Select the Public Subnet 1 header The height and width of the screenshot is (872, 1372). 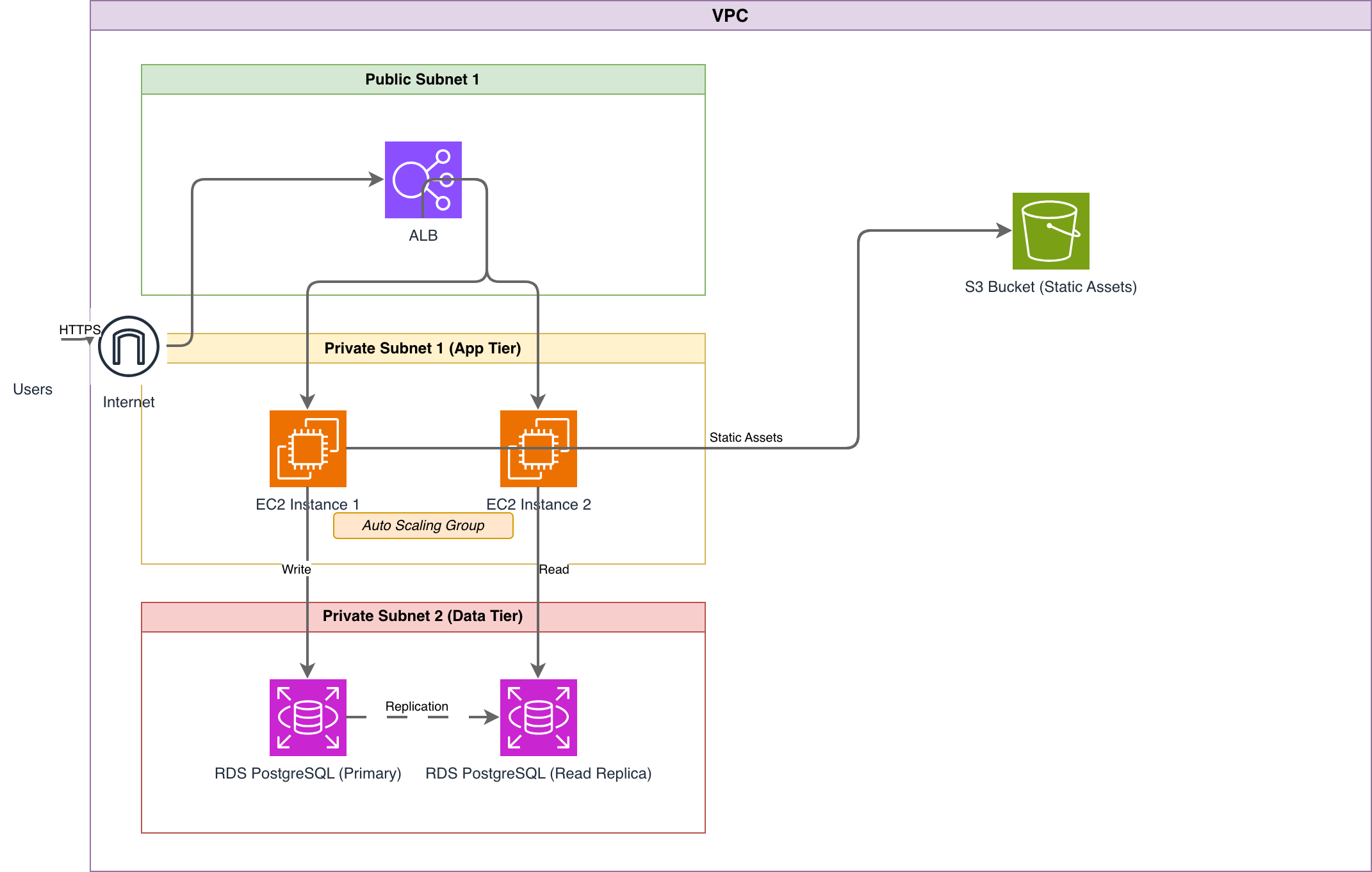(x=423, y=79)
